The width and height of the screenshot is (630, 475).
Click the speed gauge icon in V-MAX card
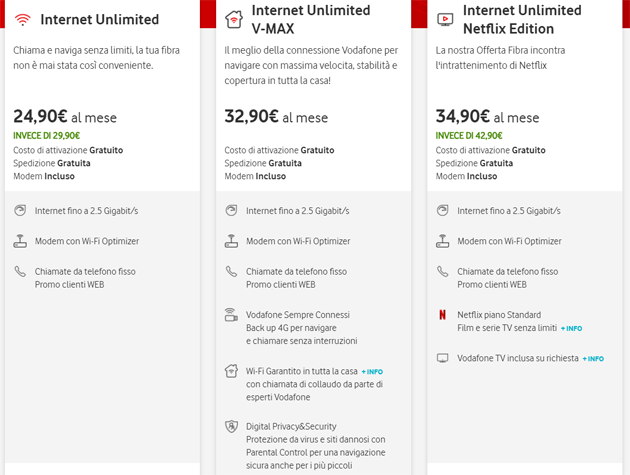pyautogui.click(x=231, y=210)
